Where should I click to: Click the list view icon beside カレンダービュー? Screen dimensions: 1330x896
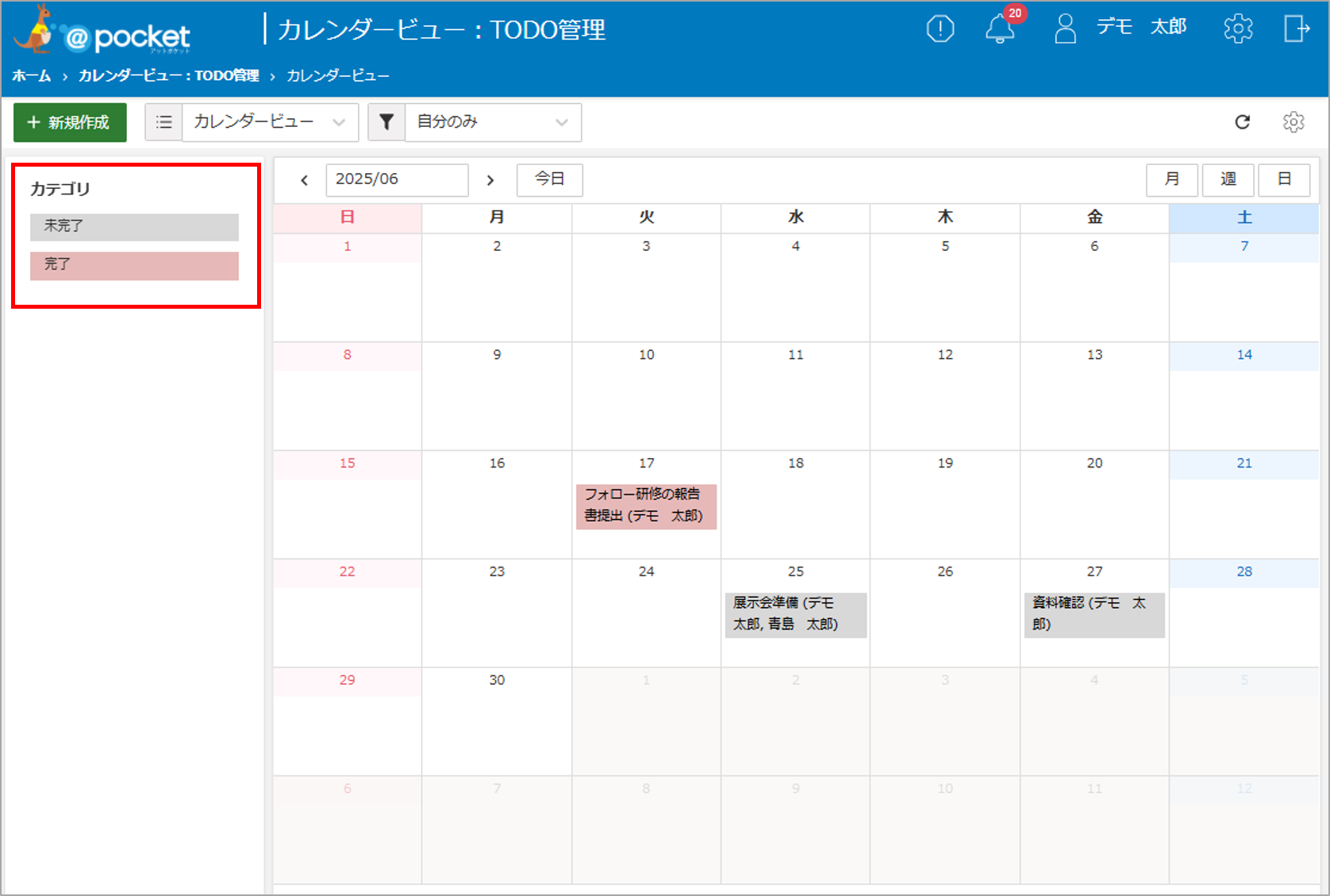pos(164,122)
